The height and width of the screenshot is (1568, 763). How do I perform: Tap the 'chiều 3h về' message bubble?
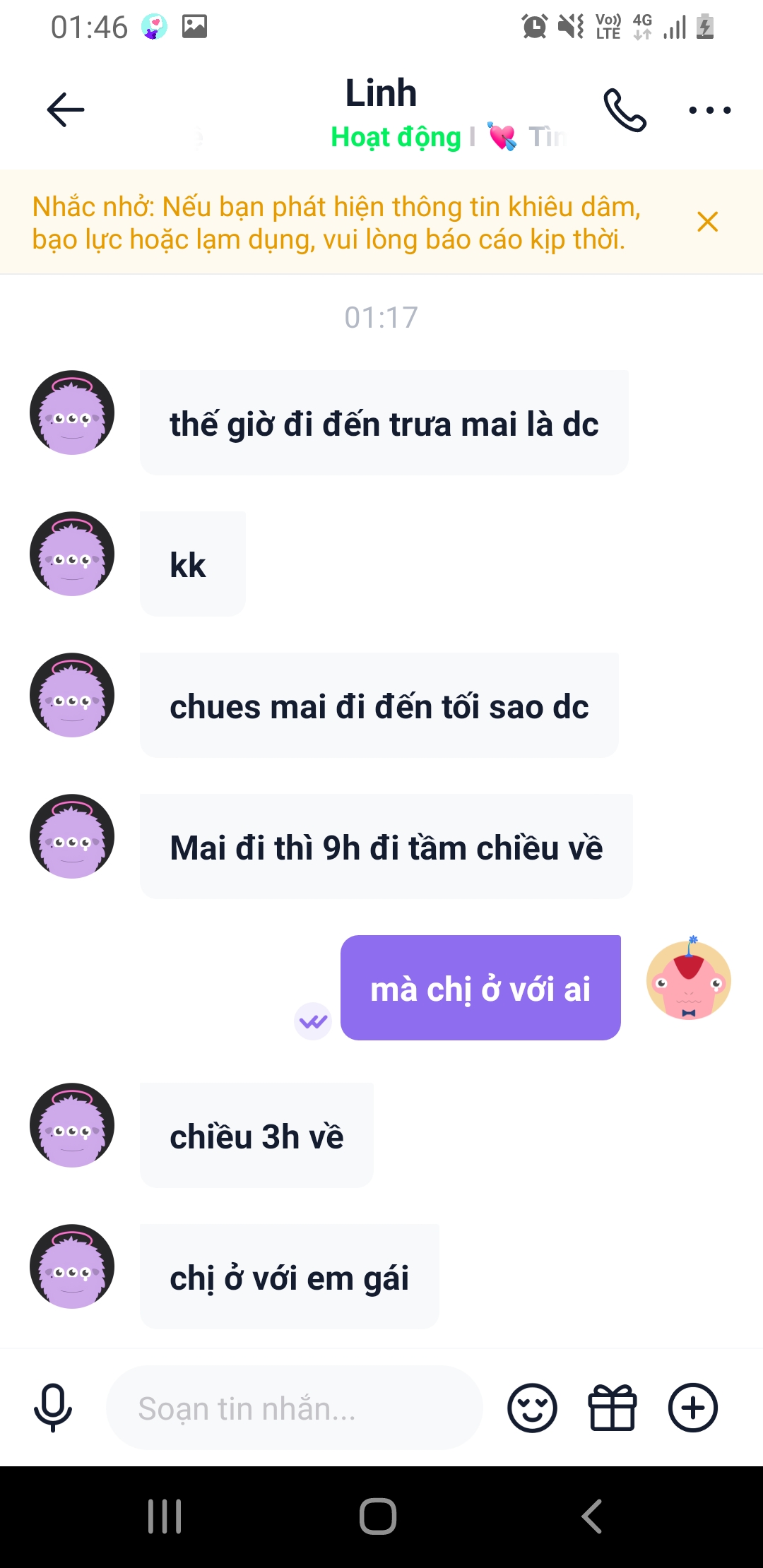click(256, 1135)
